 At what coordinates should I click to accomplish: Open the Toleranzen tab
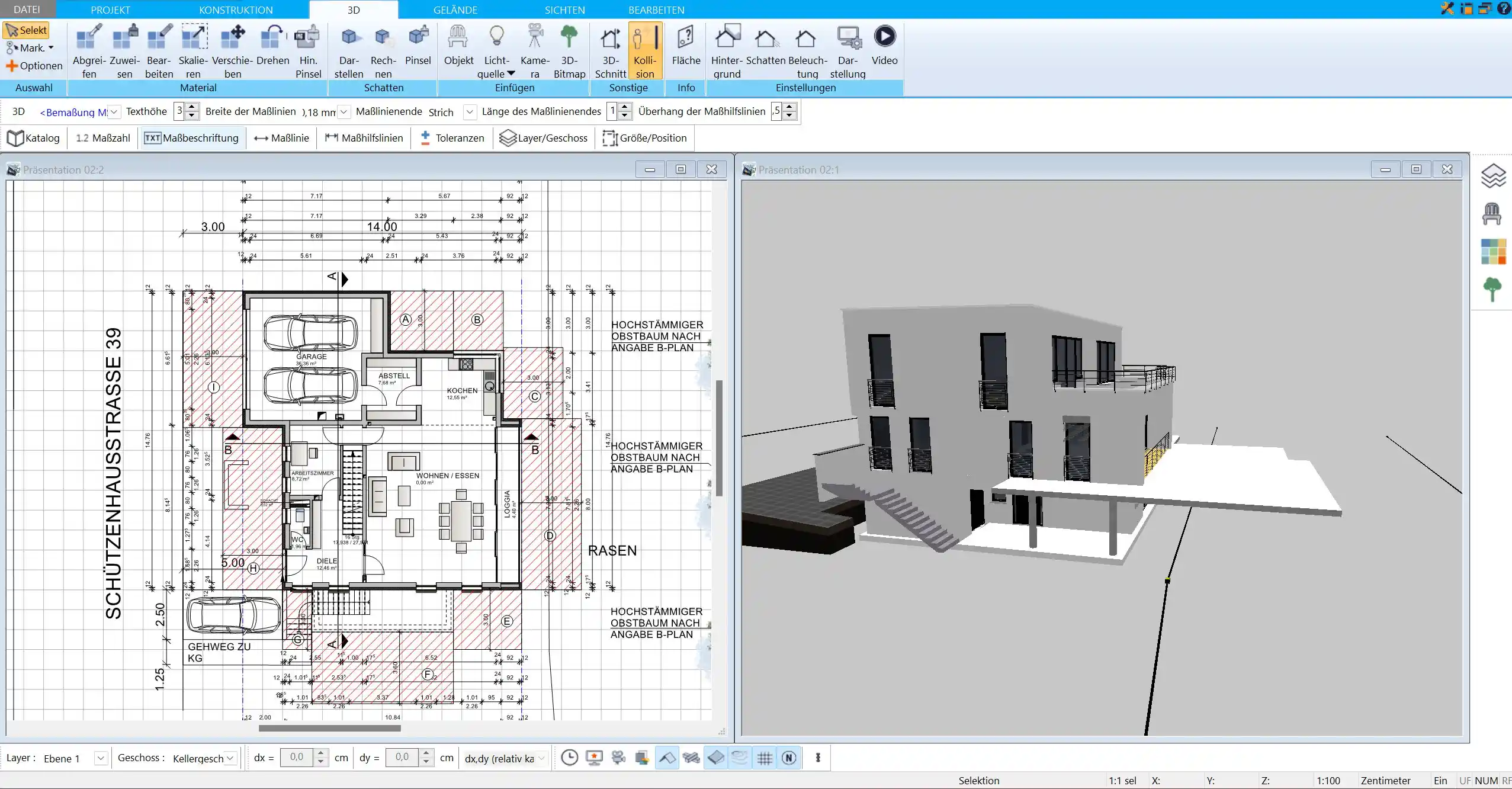(452, 138)
